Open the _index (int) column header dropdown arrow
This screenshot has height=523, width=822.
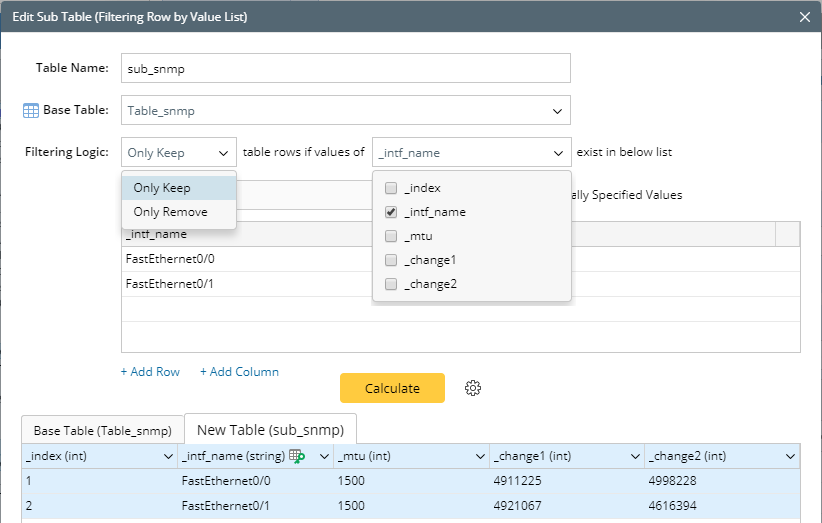pyautogui.click(x=168, y=457)
